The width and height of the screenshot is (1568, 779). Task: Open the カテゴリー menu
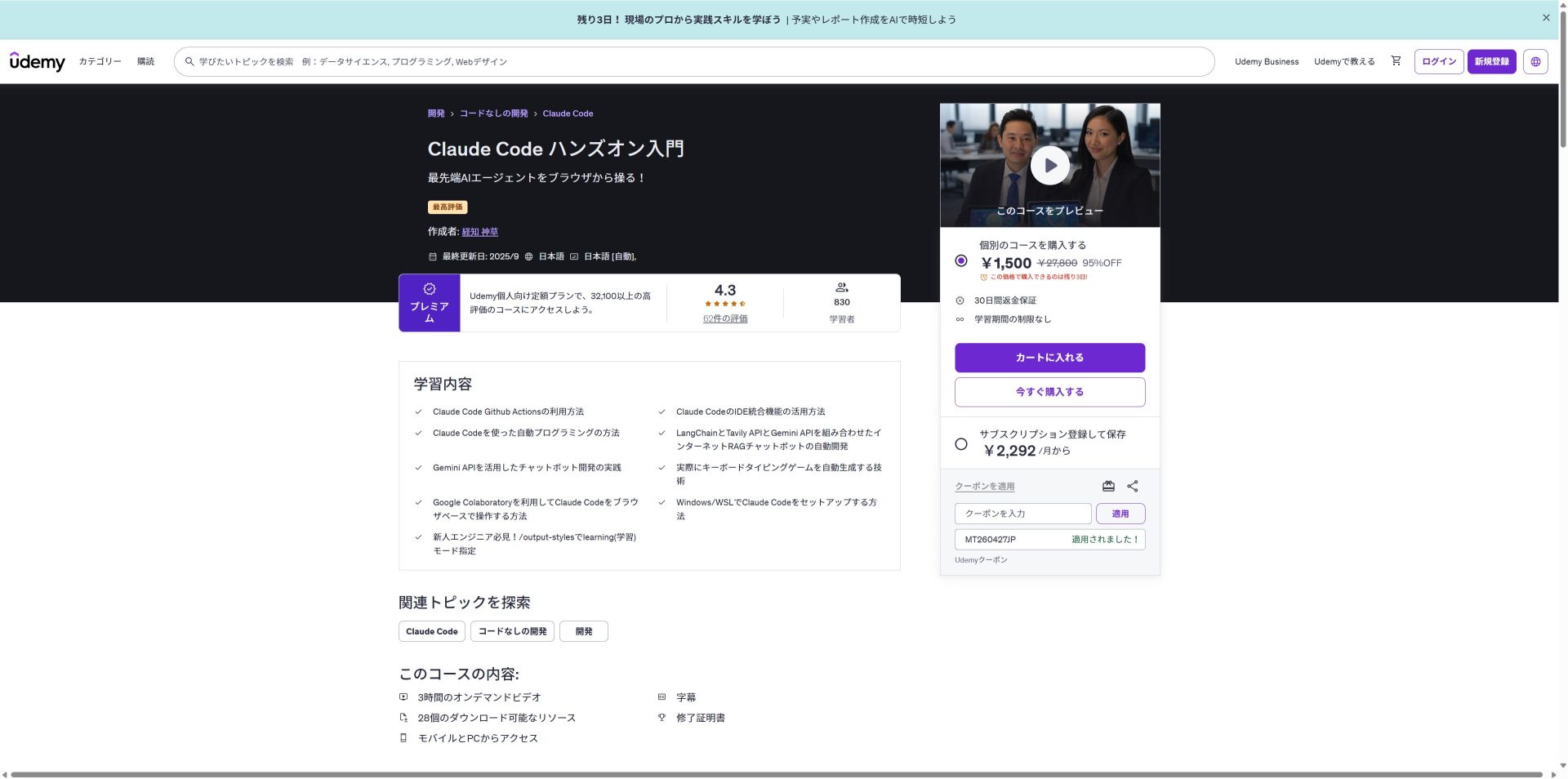point(100,61)
